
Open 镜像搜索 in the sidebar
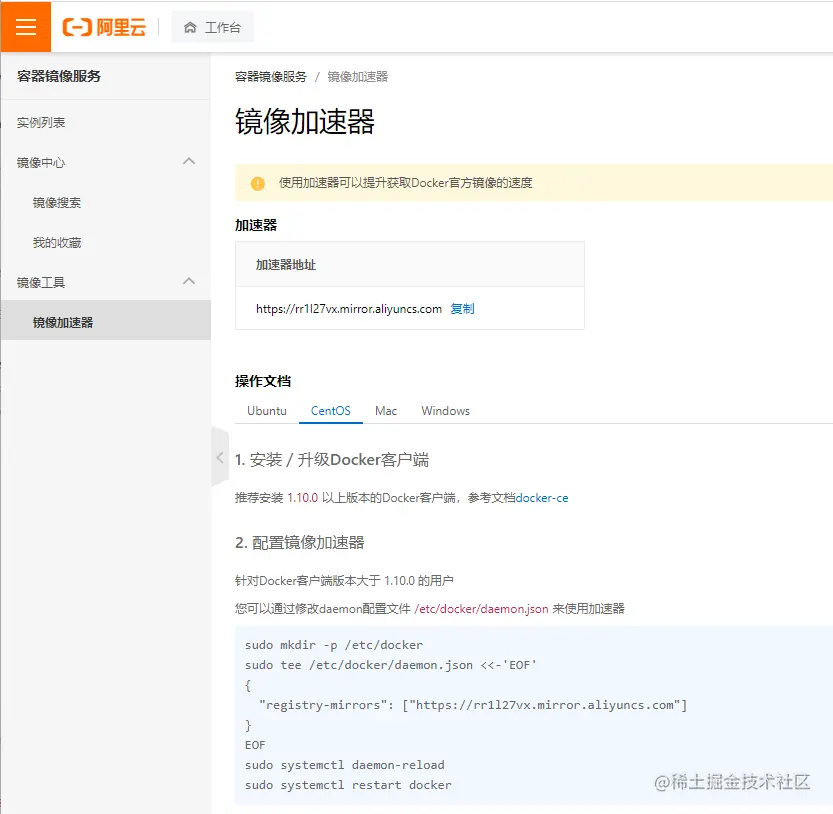click(57, 202)
